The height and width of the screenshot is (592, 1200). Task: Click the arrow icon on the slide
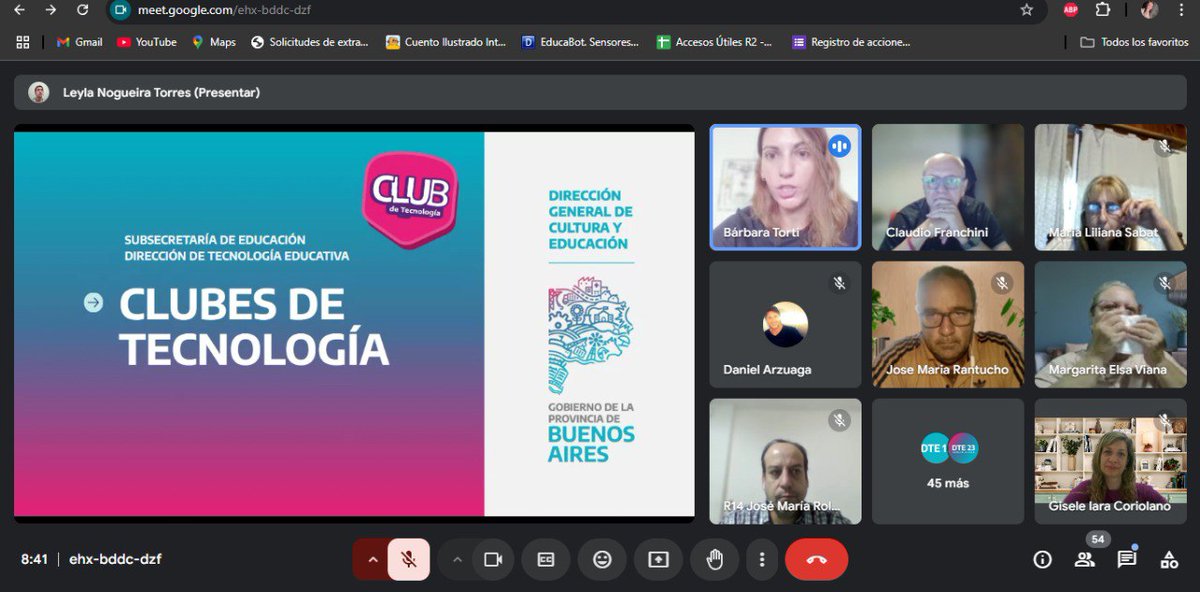pyautogui.click(x=93, y=302)
